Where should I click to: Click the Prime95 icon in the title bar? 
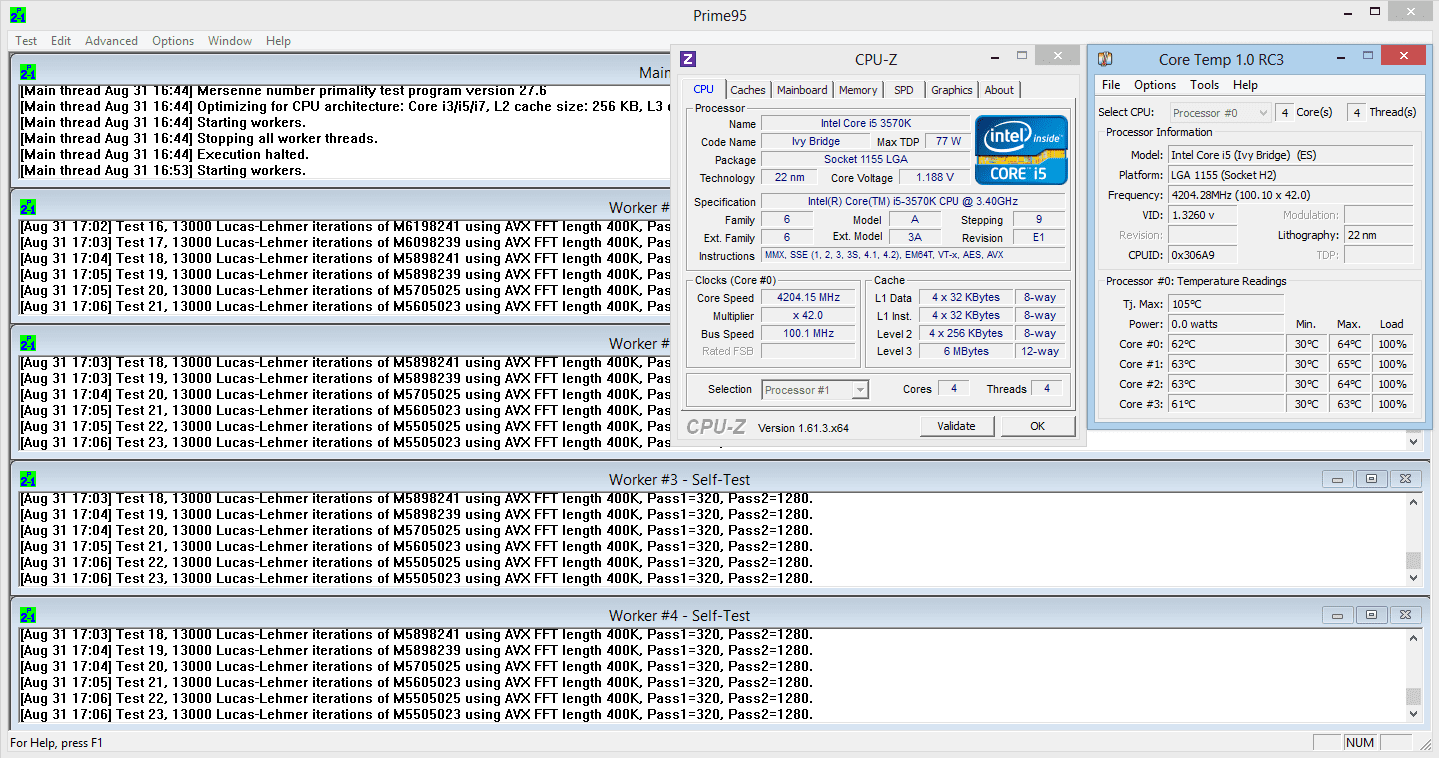pyautogui.click(x=18, y=15)
